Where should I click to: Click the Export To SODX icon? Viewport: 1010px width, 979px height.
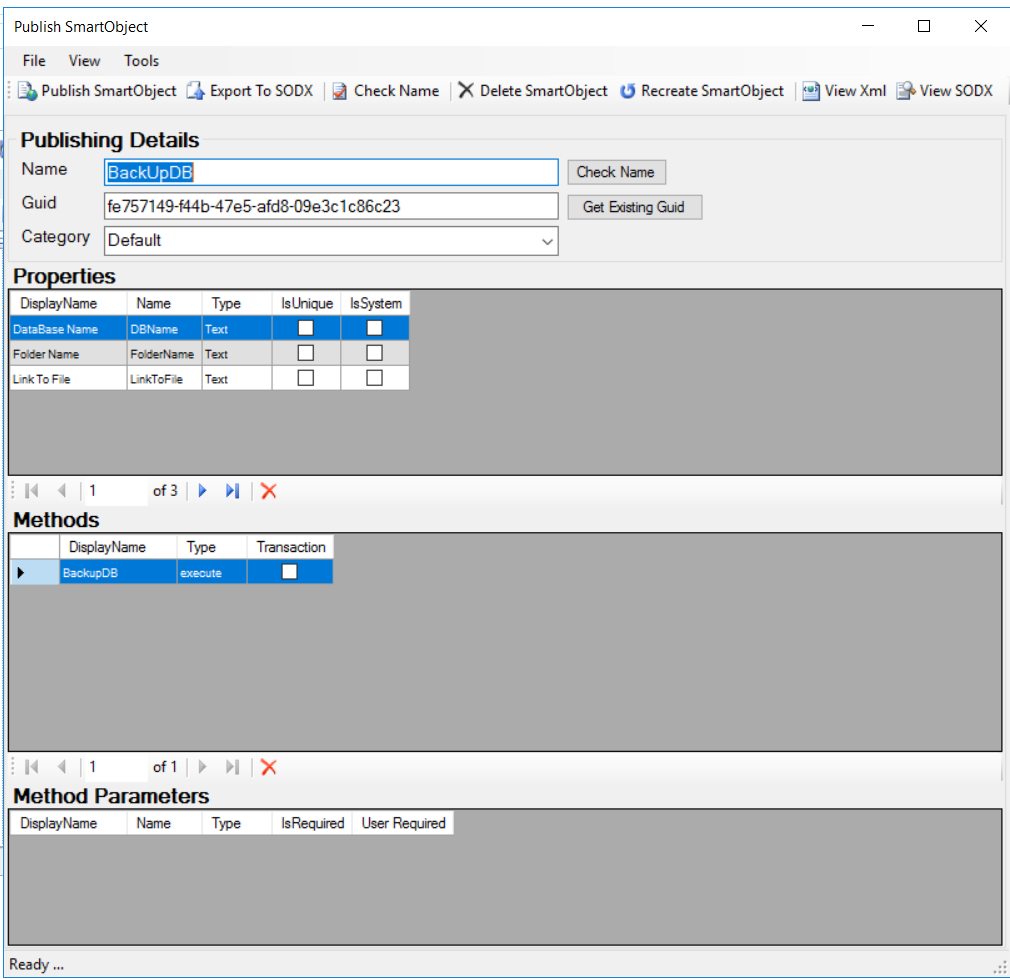coord(196,91)
